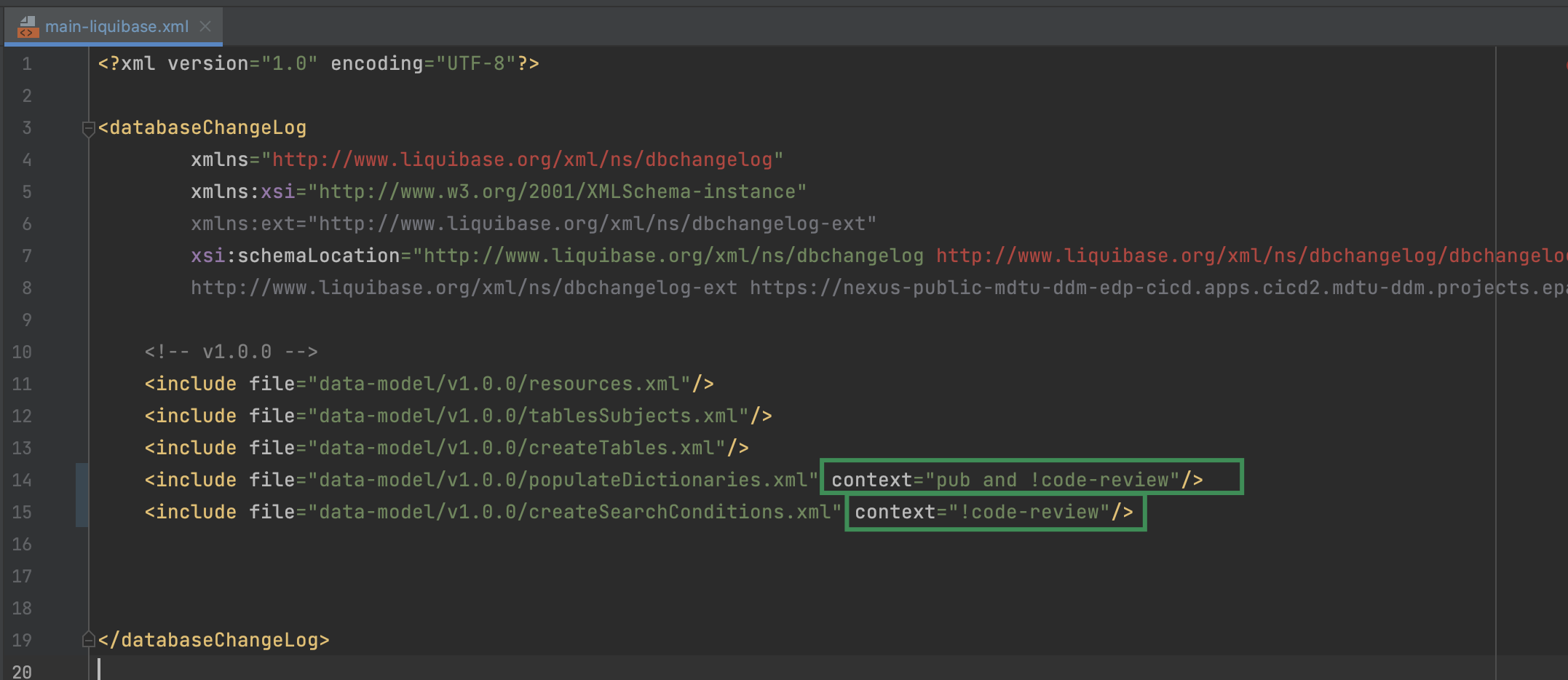Click the tablesSubjects.xml include file path
Image resolution: width=1568 pixels, height=680 pixels.
coord(528,416)
